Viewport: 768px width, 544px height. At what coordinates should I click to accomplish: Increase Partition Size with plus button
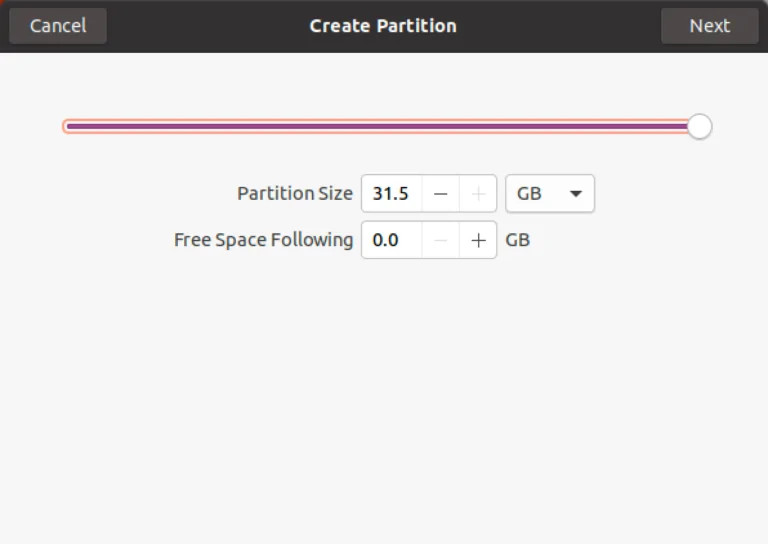479,194
